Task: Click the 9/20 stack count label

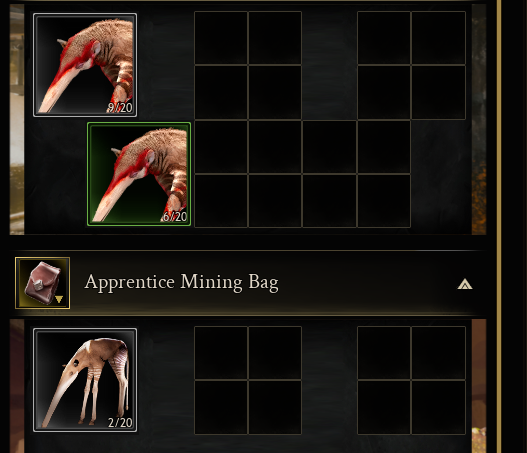Action: pyautogui.click(x=120, y=108)
